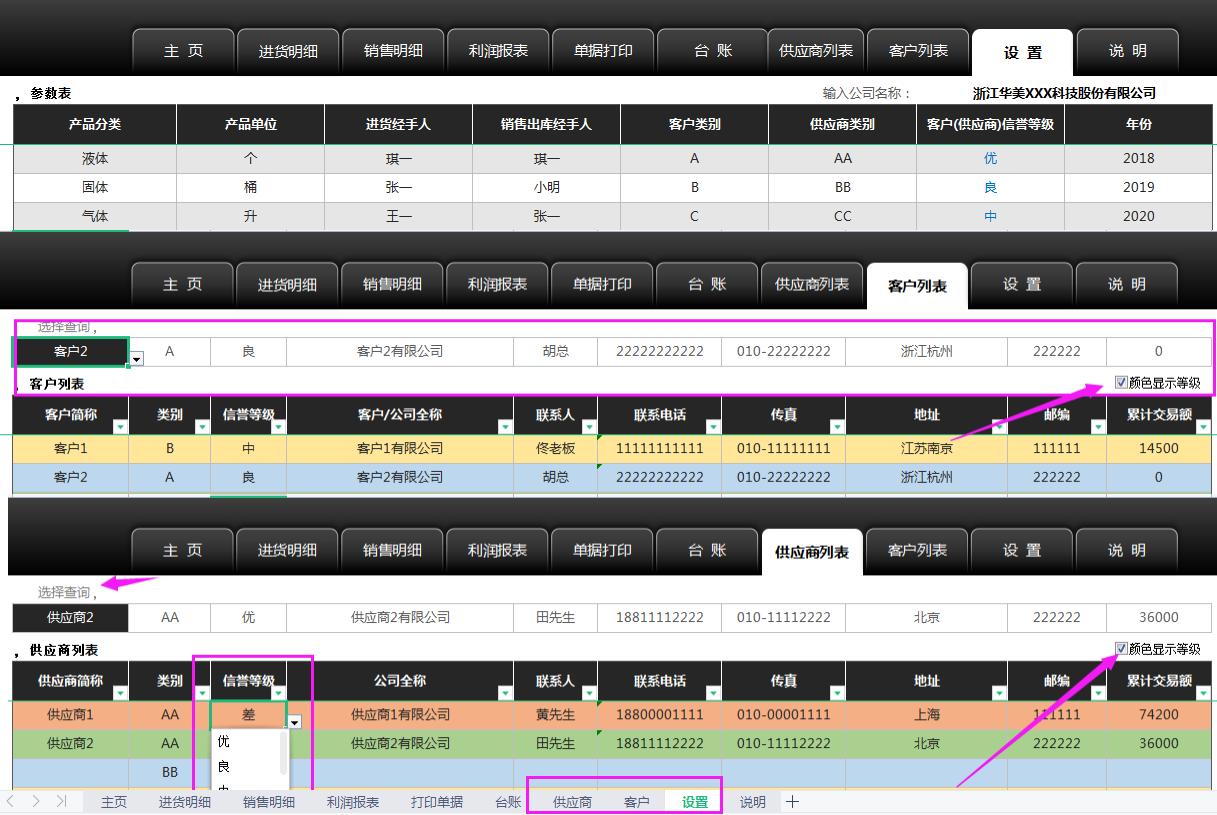Click 单据打印 button in the supplier list panel navigation
This screenshot has width=1217, height=815.
pyautogui.click(x=602, y=550)
